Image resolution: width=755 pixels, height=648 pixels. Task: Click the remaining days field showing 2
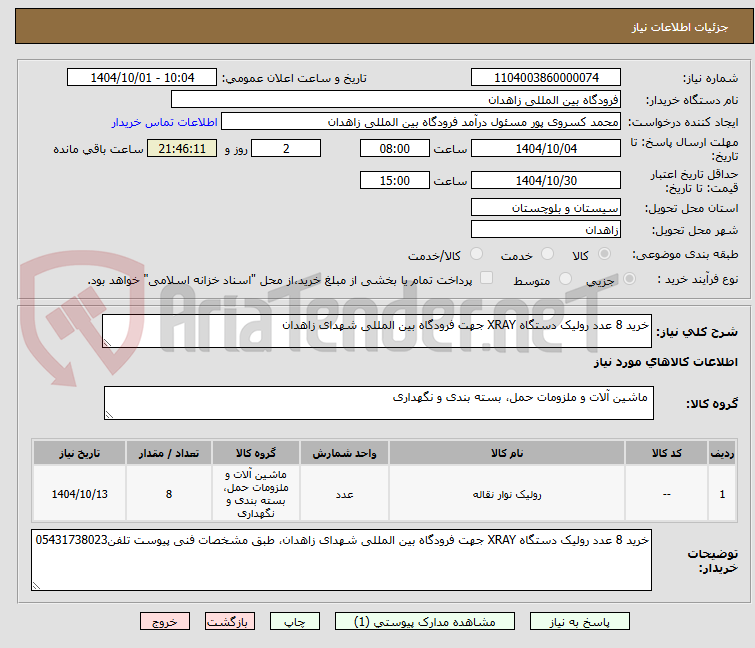click(x=286, y=148)
